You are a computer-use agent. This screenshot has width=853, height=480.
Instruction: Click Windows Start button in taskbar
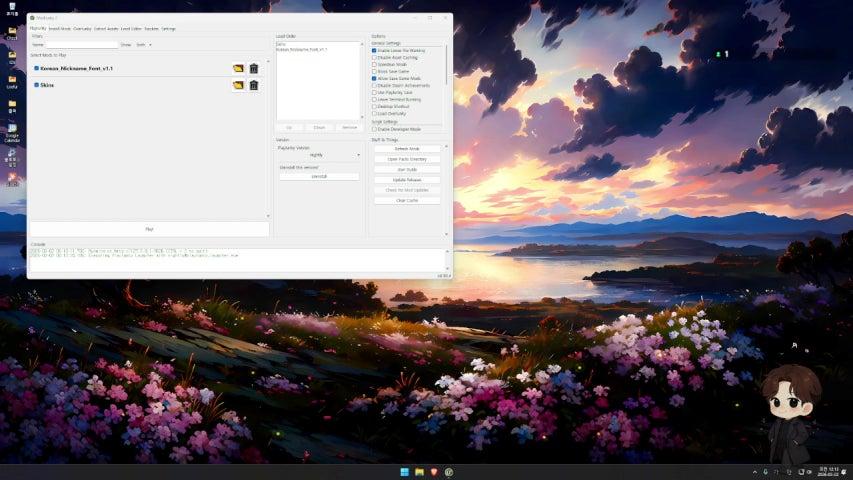point(405,471)
